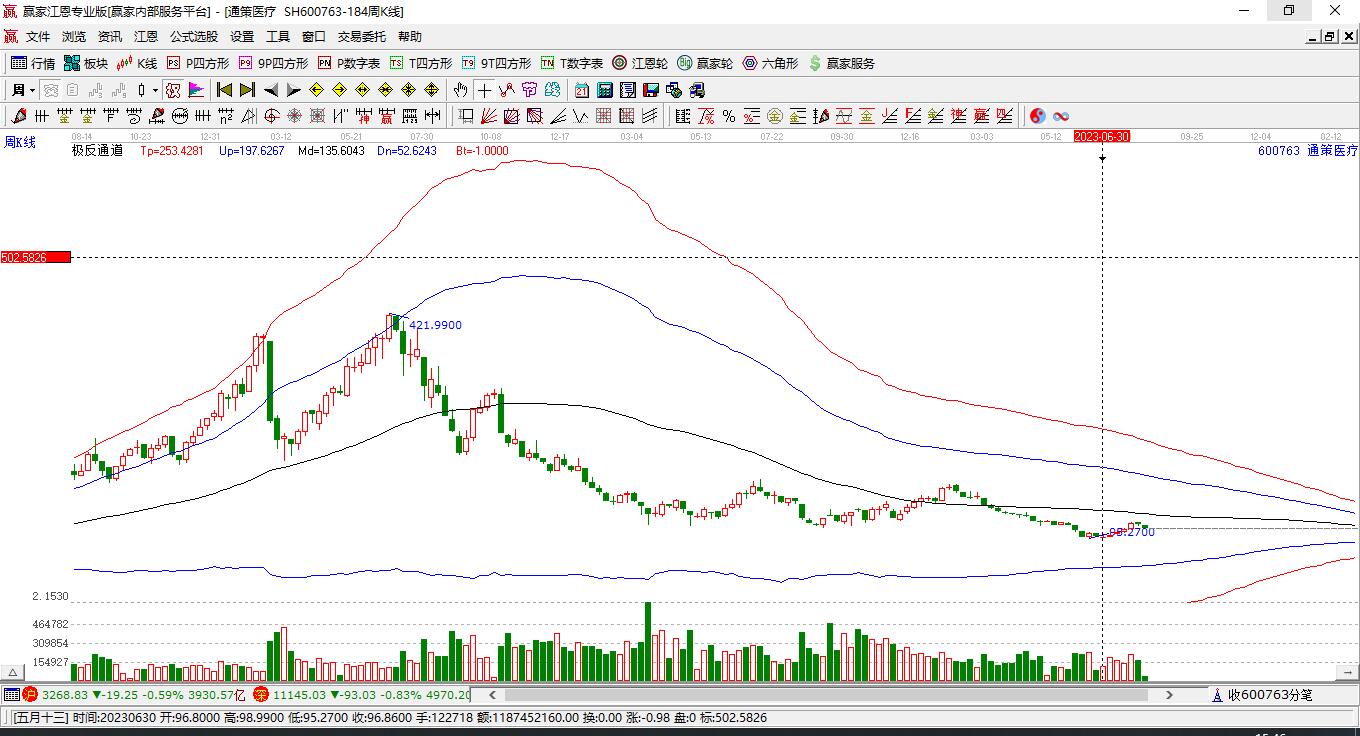Step chart right with black right arrow
This screenshot has width=1360, height=736.
[x=293, y=90]
